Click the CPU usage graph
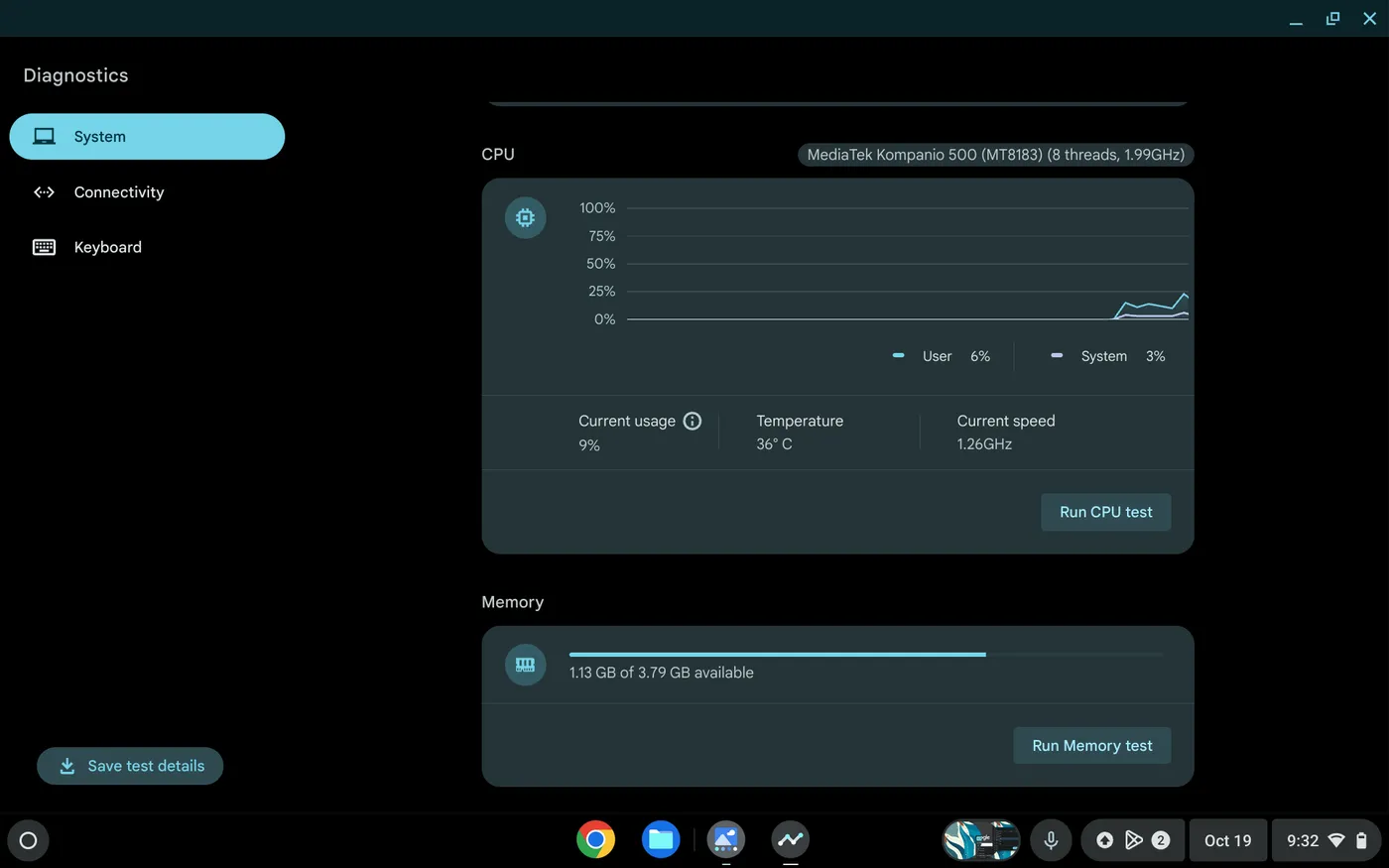The width and height of the screenshot is (1389, 868). [907, 264]
